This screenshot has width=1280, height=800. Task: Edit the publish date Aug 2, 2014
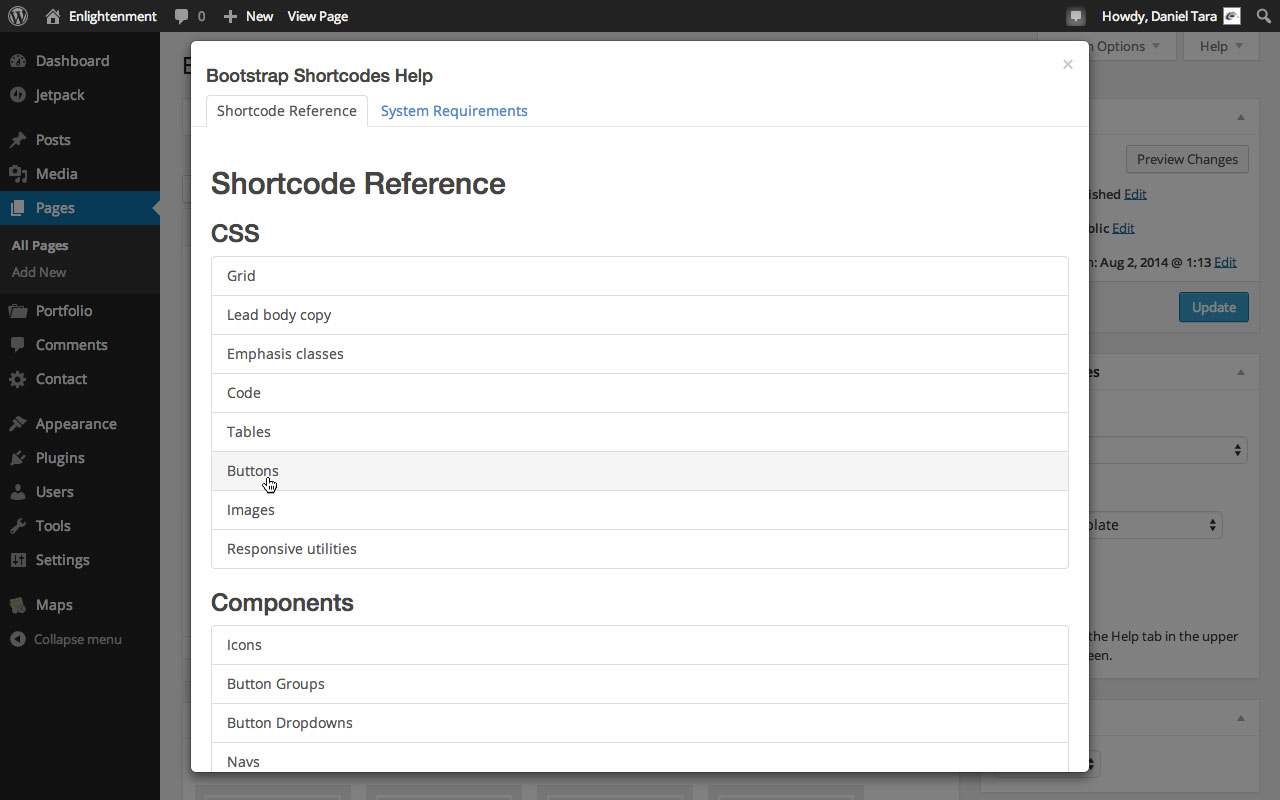(x=1225, y=262)
